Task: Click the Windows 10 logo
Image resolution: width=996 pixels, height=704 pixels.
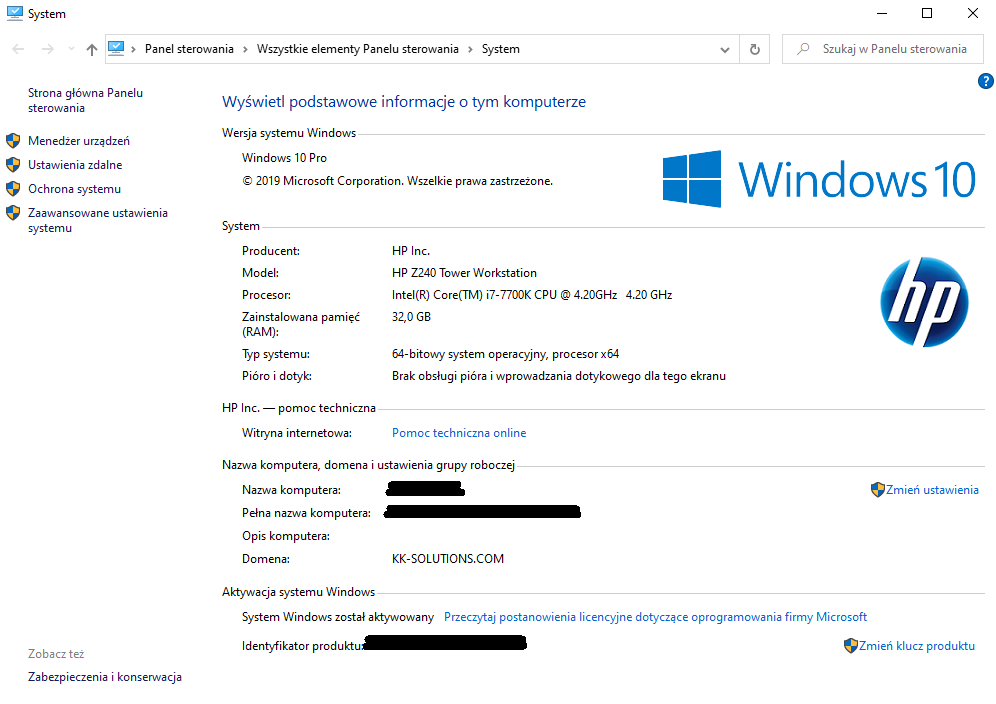Action: click(819, 179)
